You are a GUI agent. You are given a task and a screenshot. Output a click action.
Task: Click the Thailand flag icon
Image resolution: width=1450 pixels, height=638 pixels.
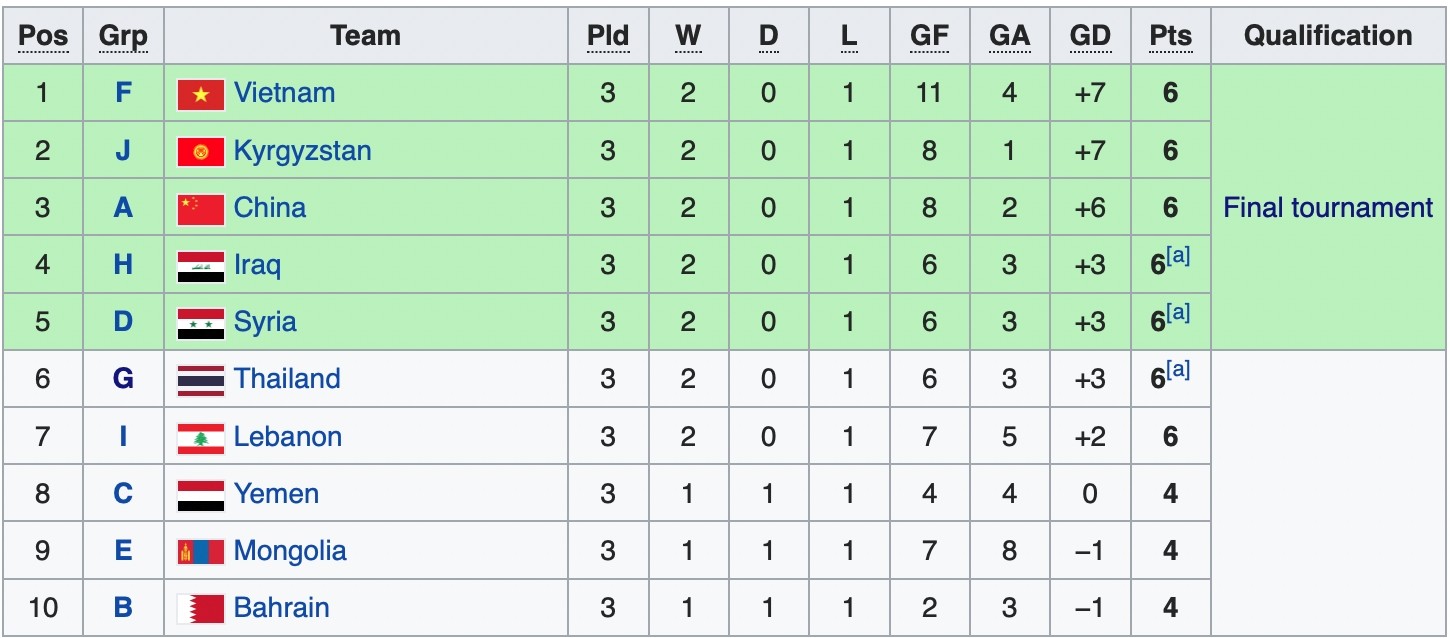(x=200, y=380)
